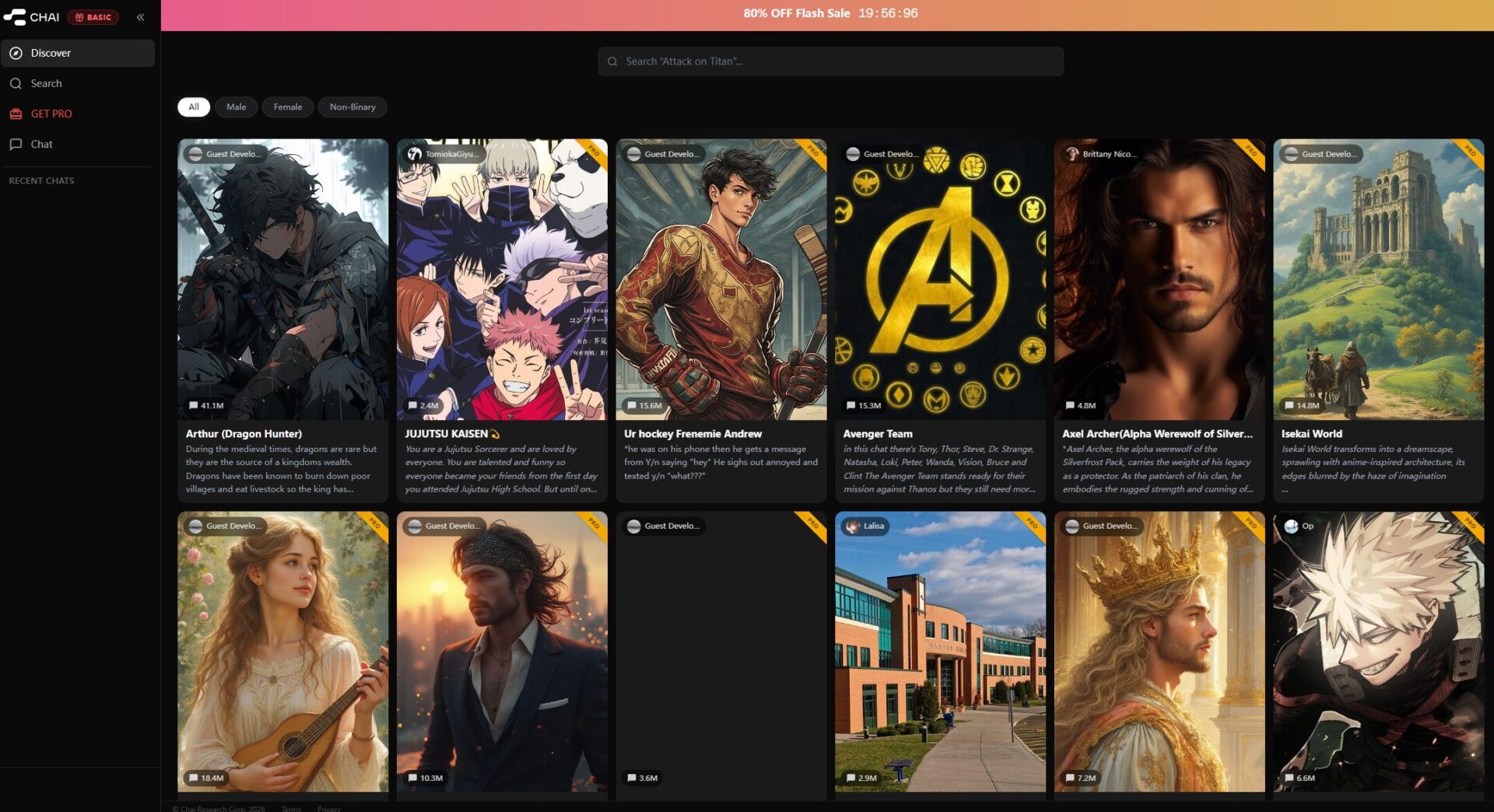The height and width of the screenshot is (812, 1494).
Task: Filter characters by Non-Binary
Action: coord(352,107)
